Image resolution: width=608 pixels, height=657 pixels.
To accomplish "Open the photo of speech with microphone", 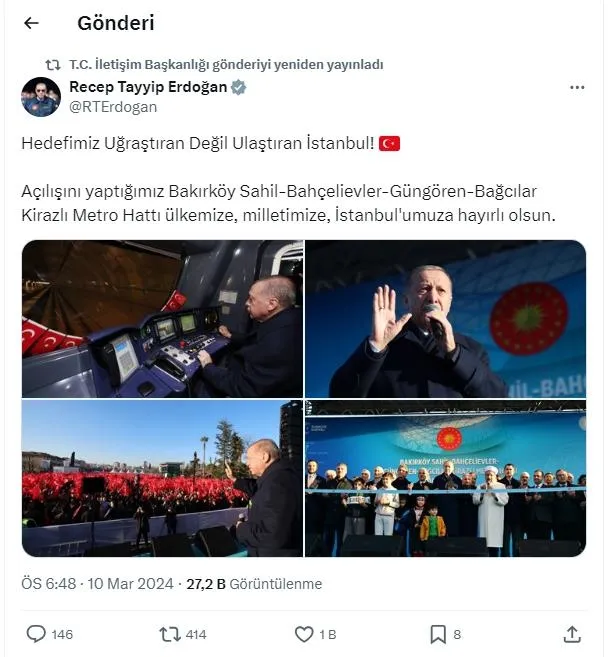I will (445, 319).
